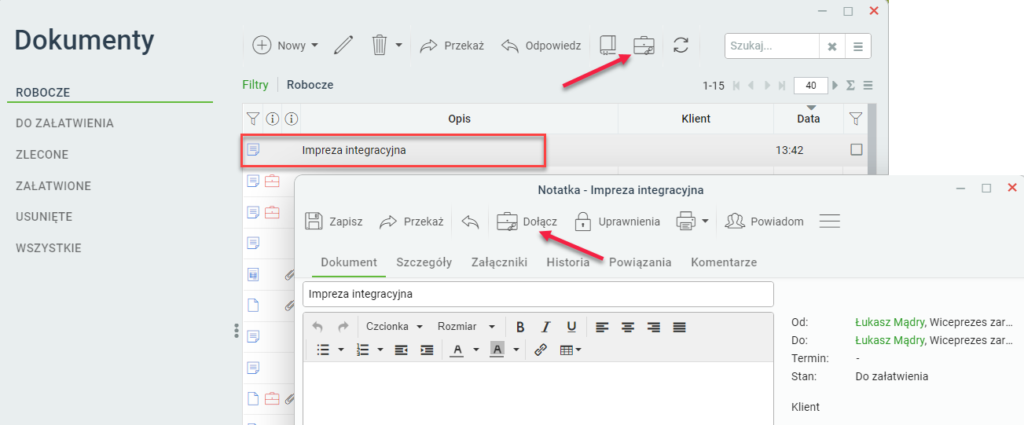Open the Rozmiar font size dropdown
This screenshot has height=425, width=1024.
pos(466,326)
